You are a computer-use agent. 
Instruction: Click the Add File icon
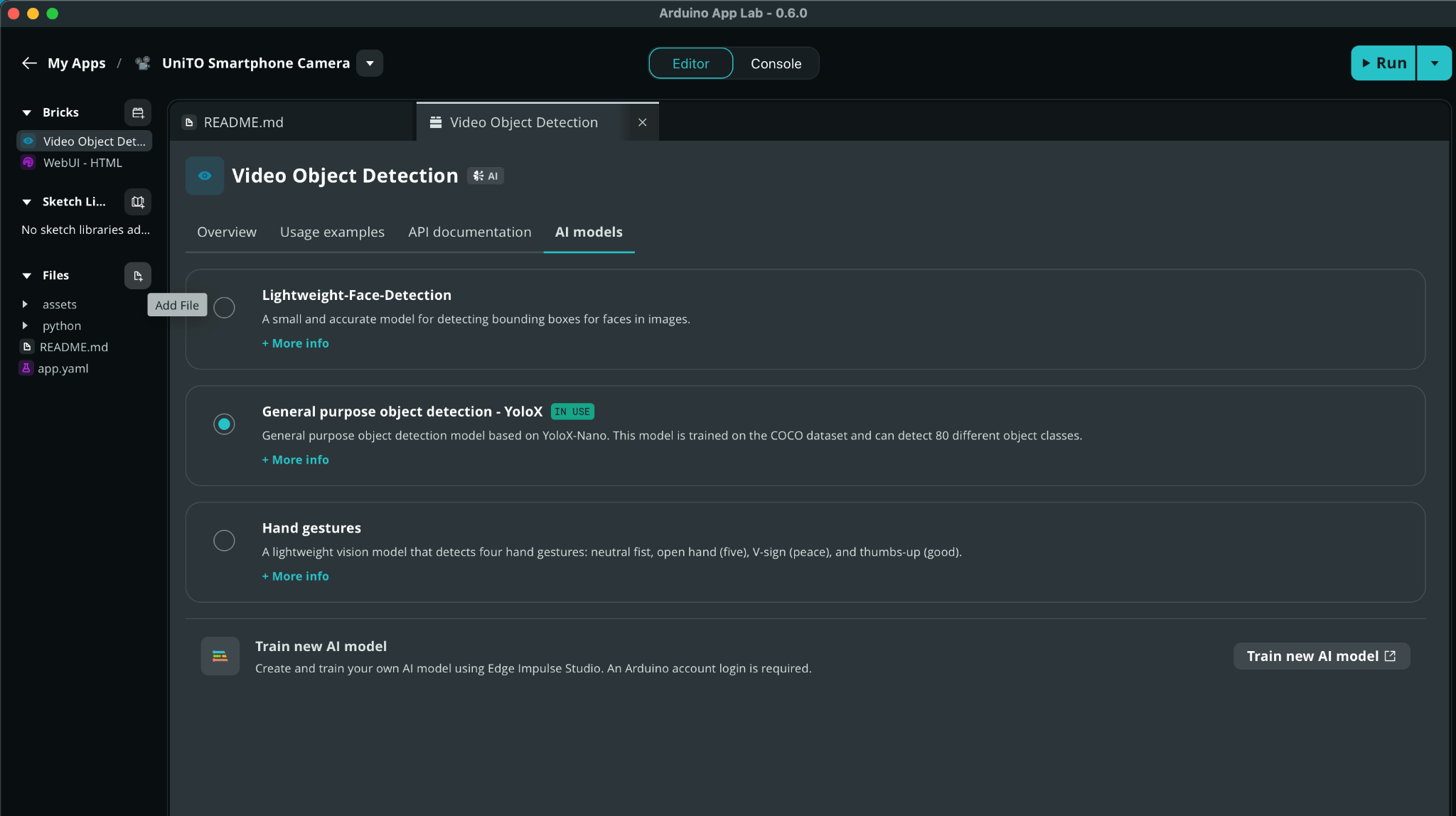[138, 276]
